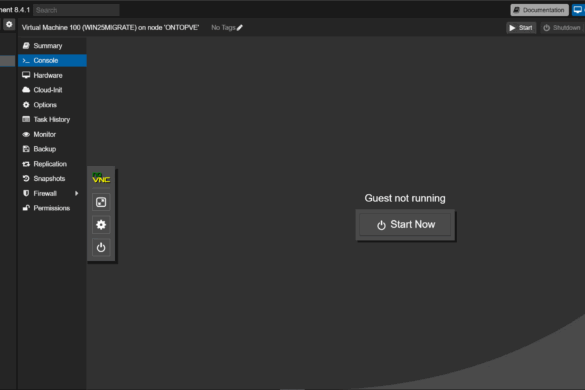Viewport: 585px width, 390px height.
Task: Click the Hardware monitor icon
Action: coord(26,75)
